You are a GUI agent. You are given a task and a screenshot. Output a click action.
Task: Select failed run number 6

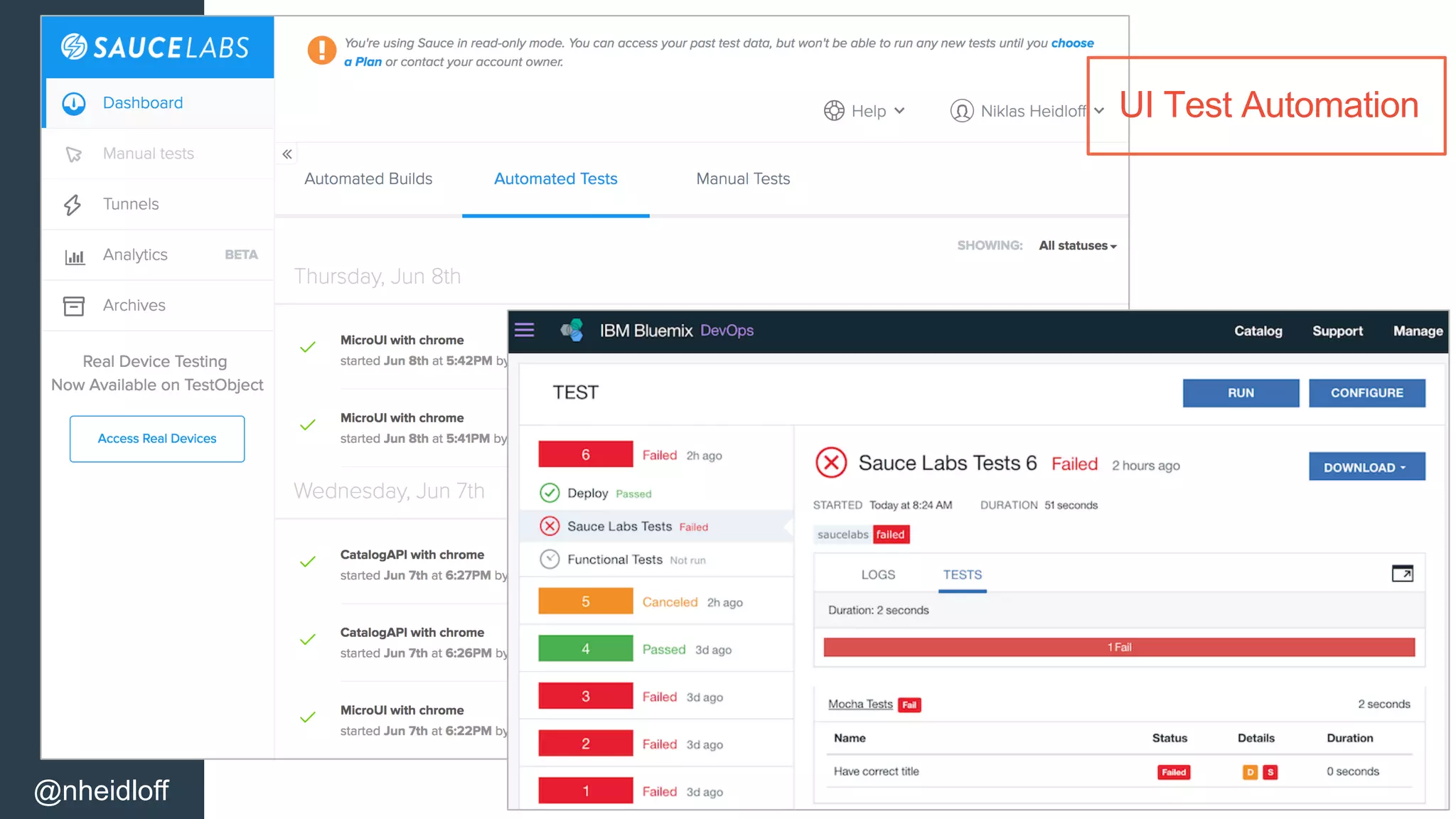pyautogui.click(x=585, y=454)
